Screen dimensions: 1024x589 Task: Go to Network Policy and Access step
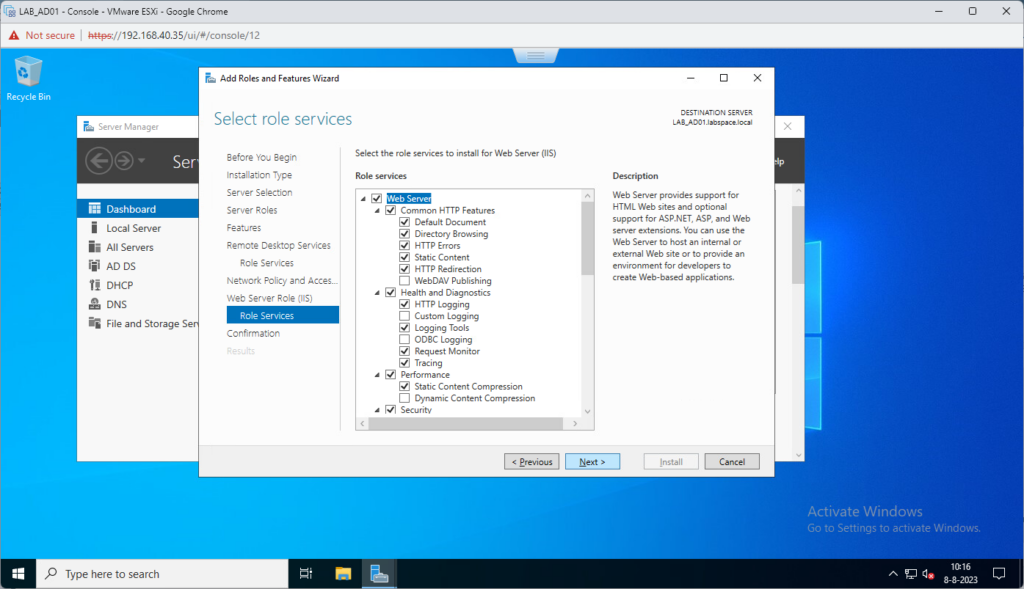pyautogui.click(x=282, y=280)
